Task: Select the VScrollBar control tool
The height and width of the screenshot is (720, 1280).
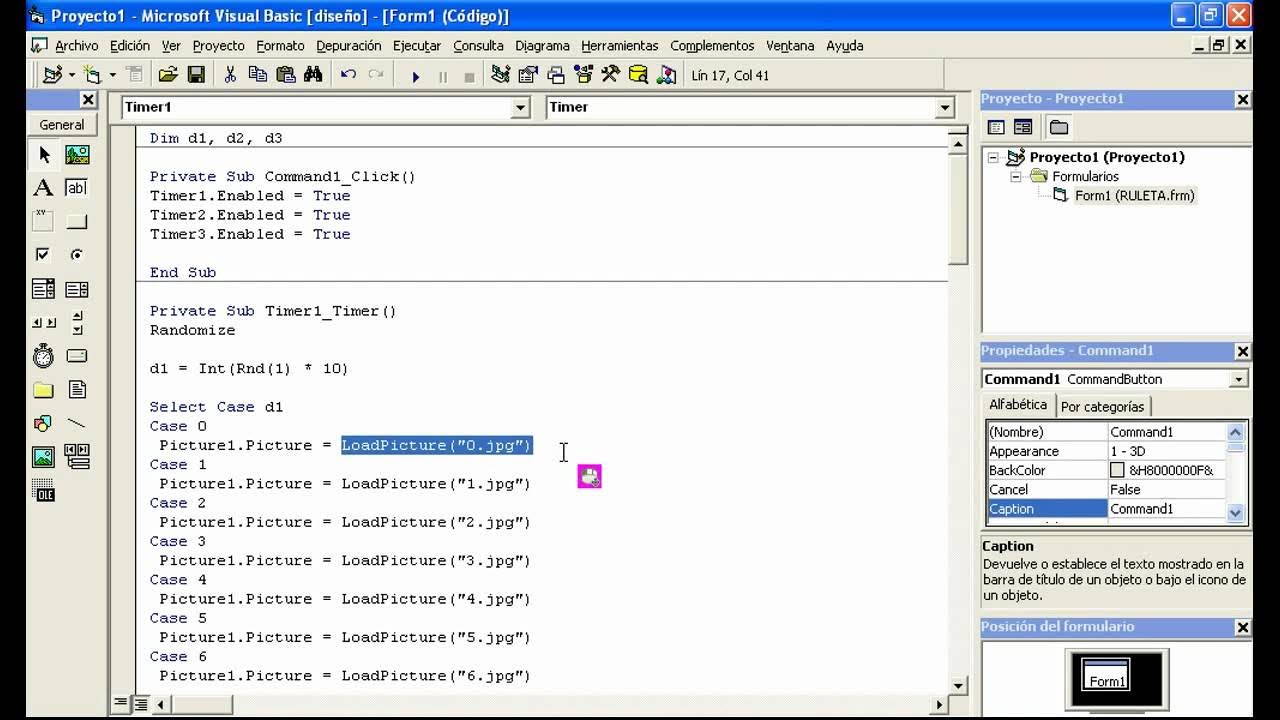Action: 77,322
